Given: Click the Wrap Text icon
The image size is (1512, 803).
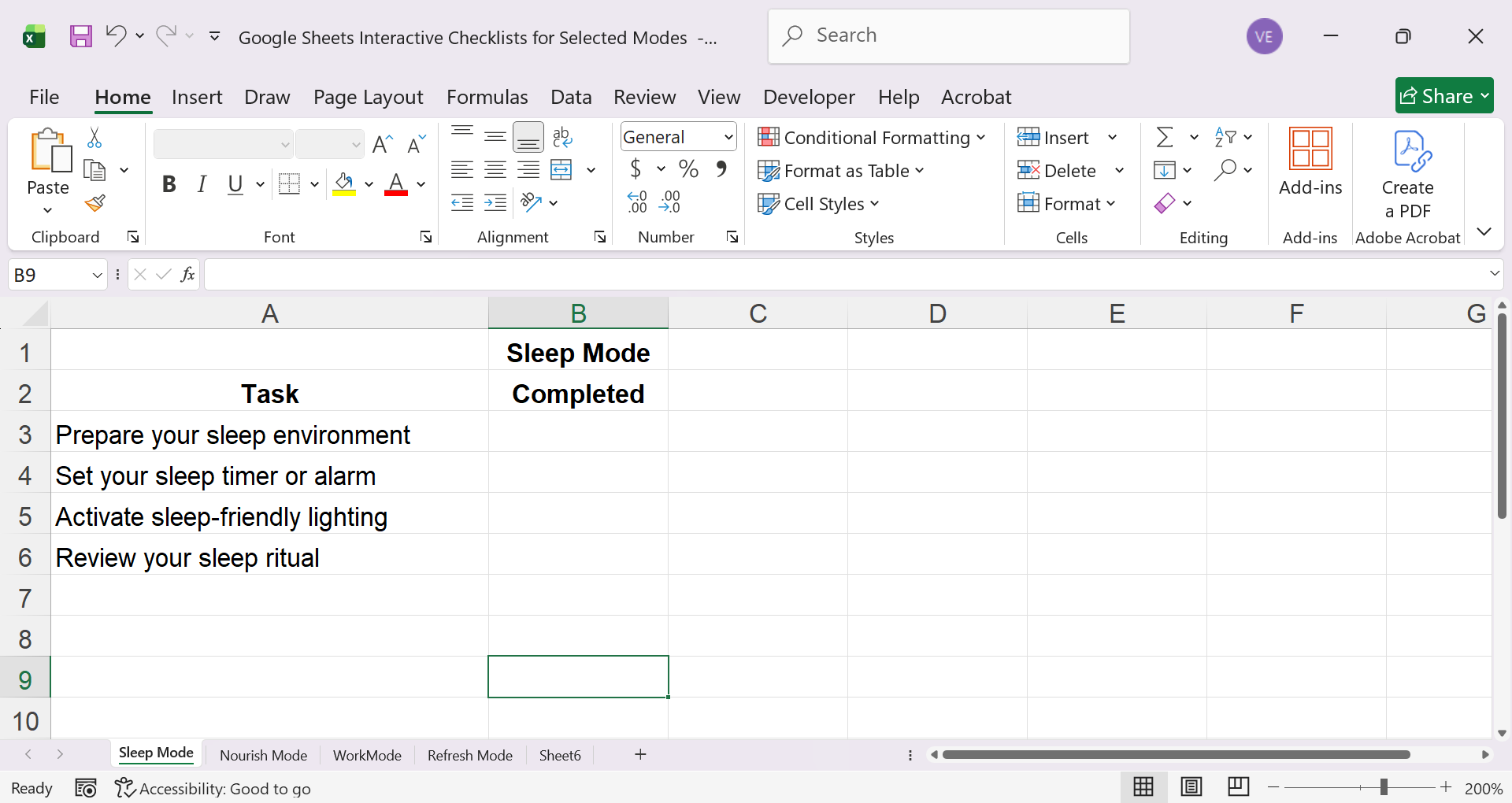Looking at the screenshot, I should (562, 137).
